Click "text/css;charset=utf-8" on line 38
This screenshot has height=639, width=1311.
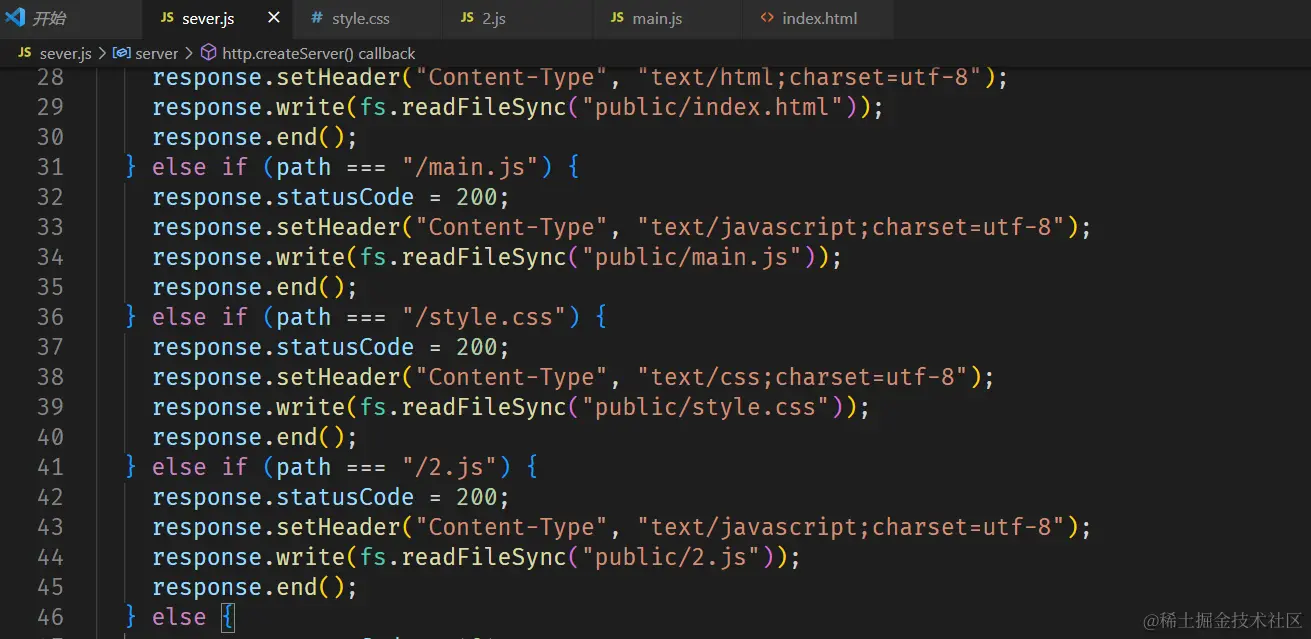(803, 377)
